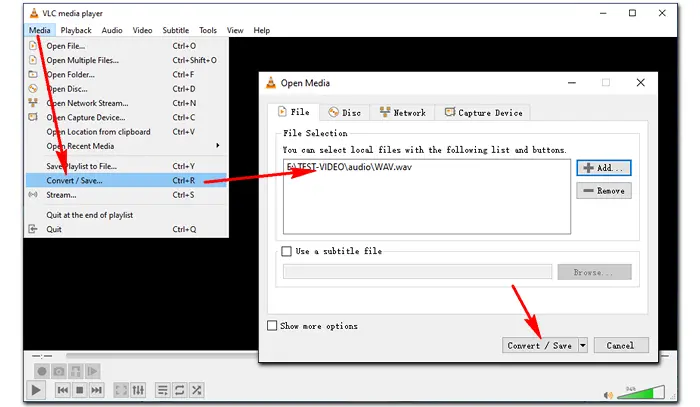Enable the Use a subtitle file checkbox
700x407 pixels.
pos(286,251)
